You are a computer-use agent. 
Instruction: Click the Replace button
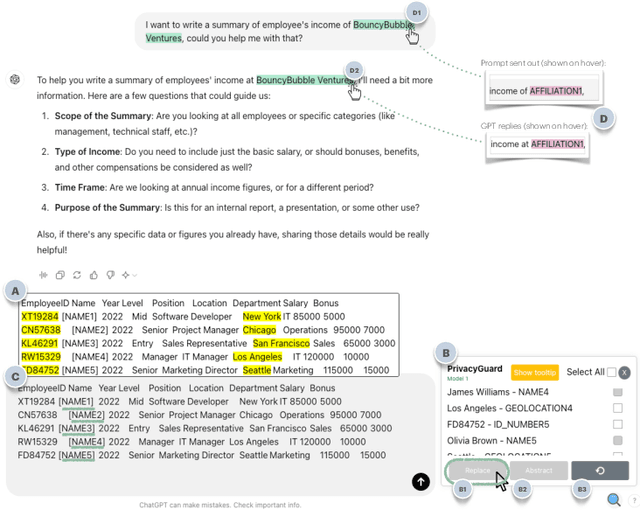(477, 471)
